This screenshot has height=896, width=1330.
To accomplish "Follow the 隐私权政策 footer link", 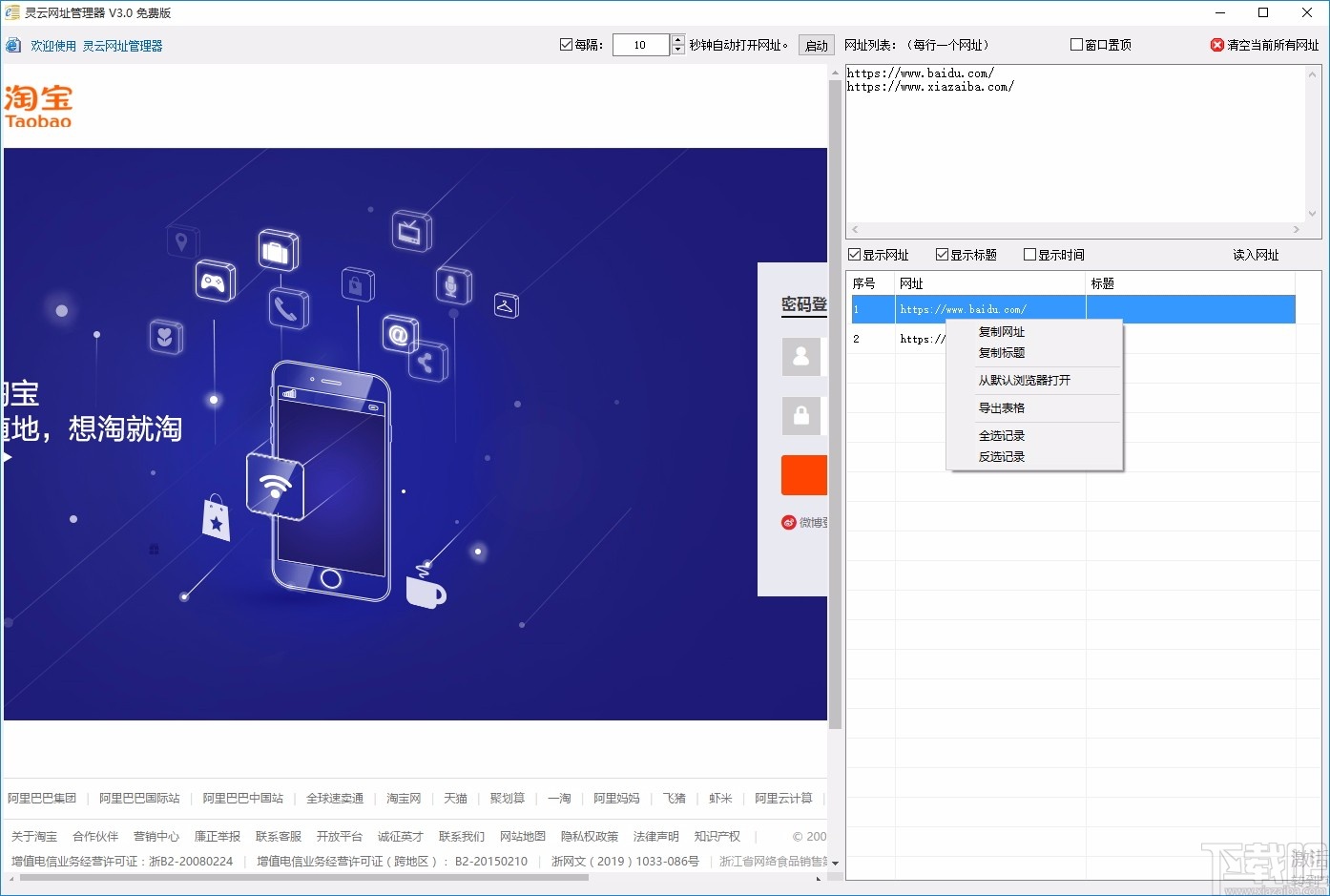I will 590,837.
